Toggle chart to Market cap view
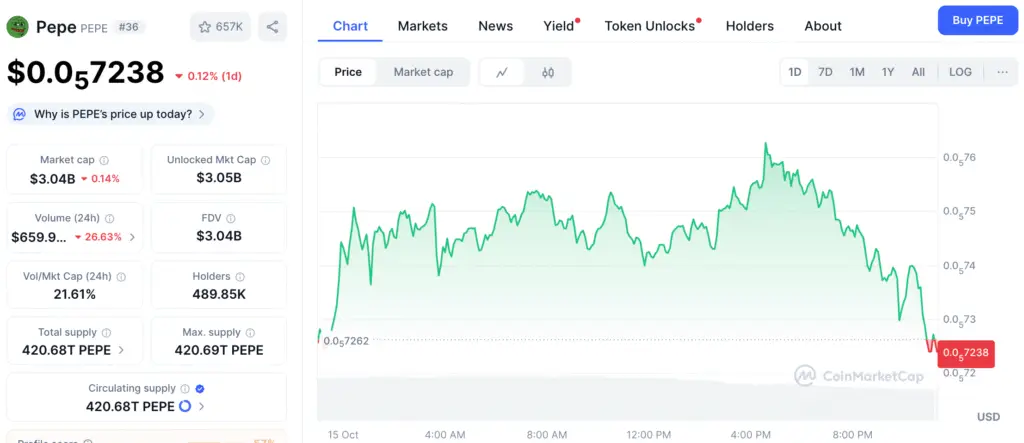The width and height of the screenshot is (1024, 443). [x=423, y=72]
